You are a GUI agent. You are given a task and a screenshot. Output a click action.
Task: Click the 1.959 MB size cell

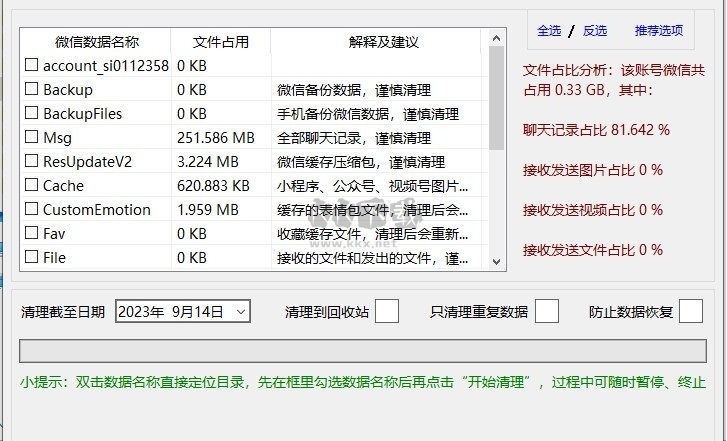(208, 210)
